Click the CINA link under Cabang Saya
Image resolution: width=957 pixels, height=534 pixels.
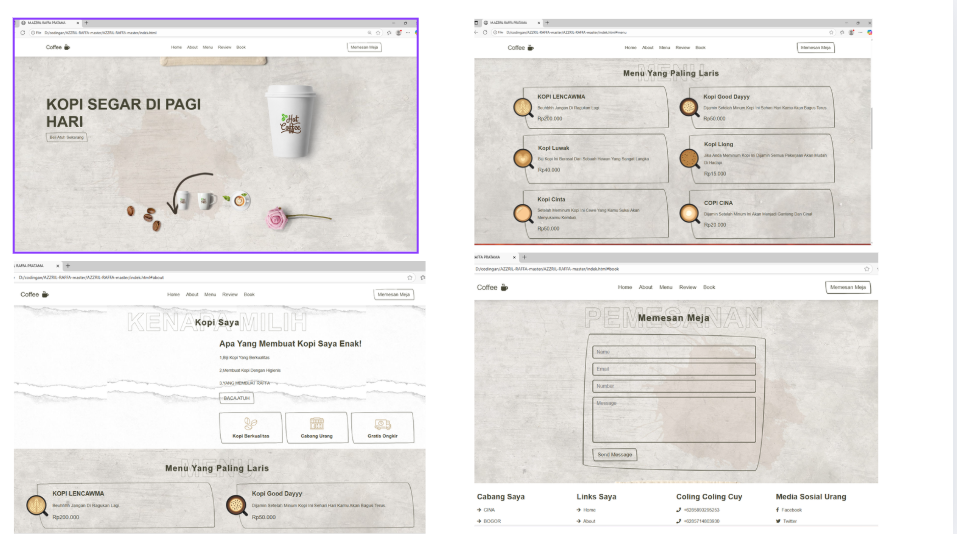(489, 510)
